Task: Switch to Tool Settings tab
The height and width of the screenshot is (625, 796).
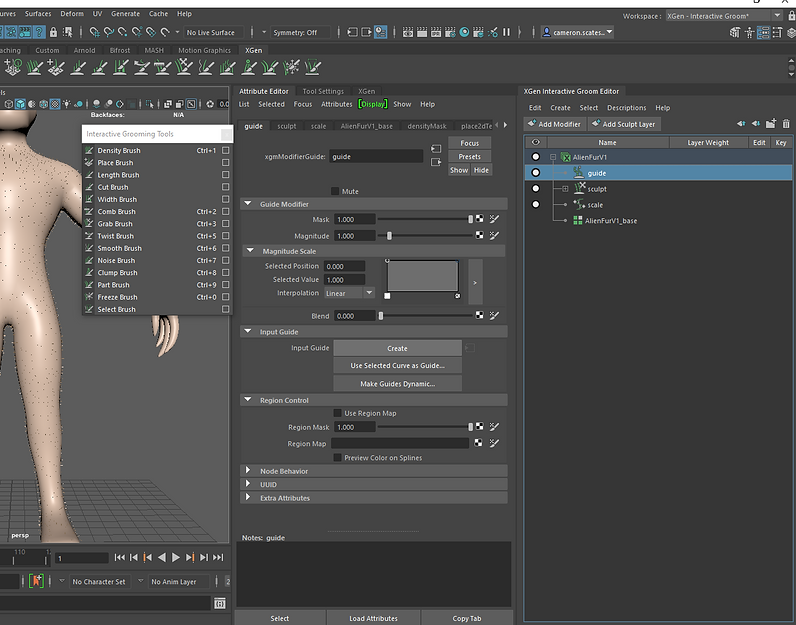Action: [323, 91]
